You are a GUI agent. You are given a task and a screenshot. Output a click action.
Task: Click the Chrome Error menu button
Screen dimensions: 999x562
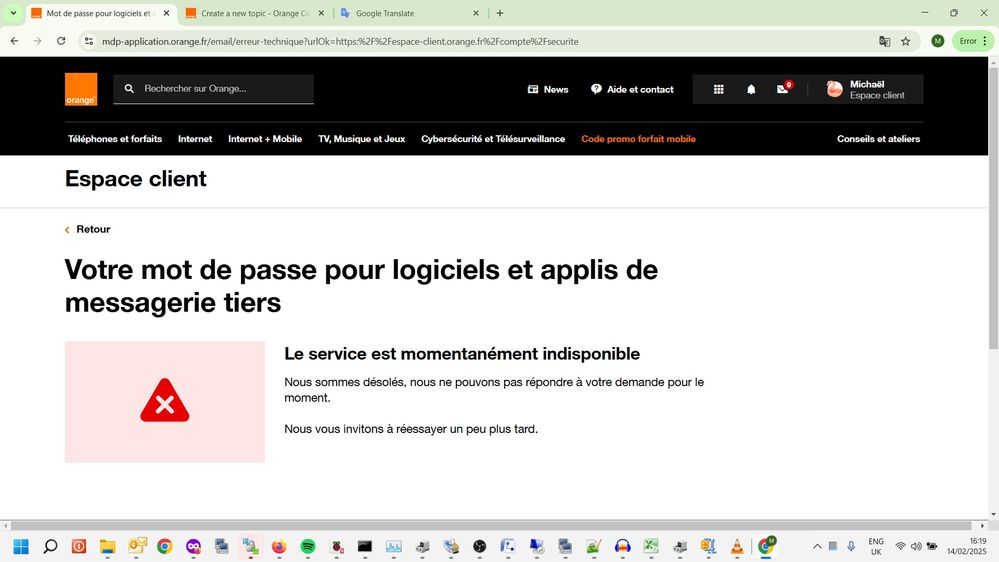(x=973, y=41)
